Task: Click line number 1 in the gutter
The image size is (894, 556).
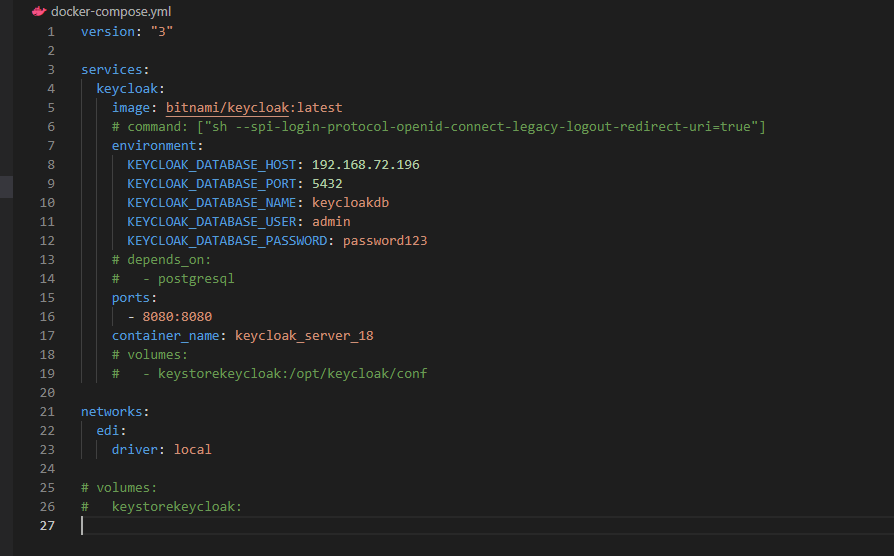Action: (51, 31)
